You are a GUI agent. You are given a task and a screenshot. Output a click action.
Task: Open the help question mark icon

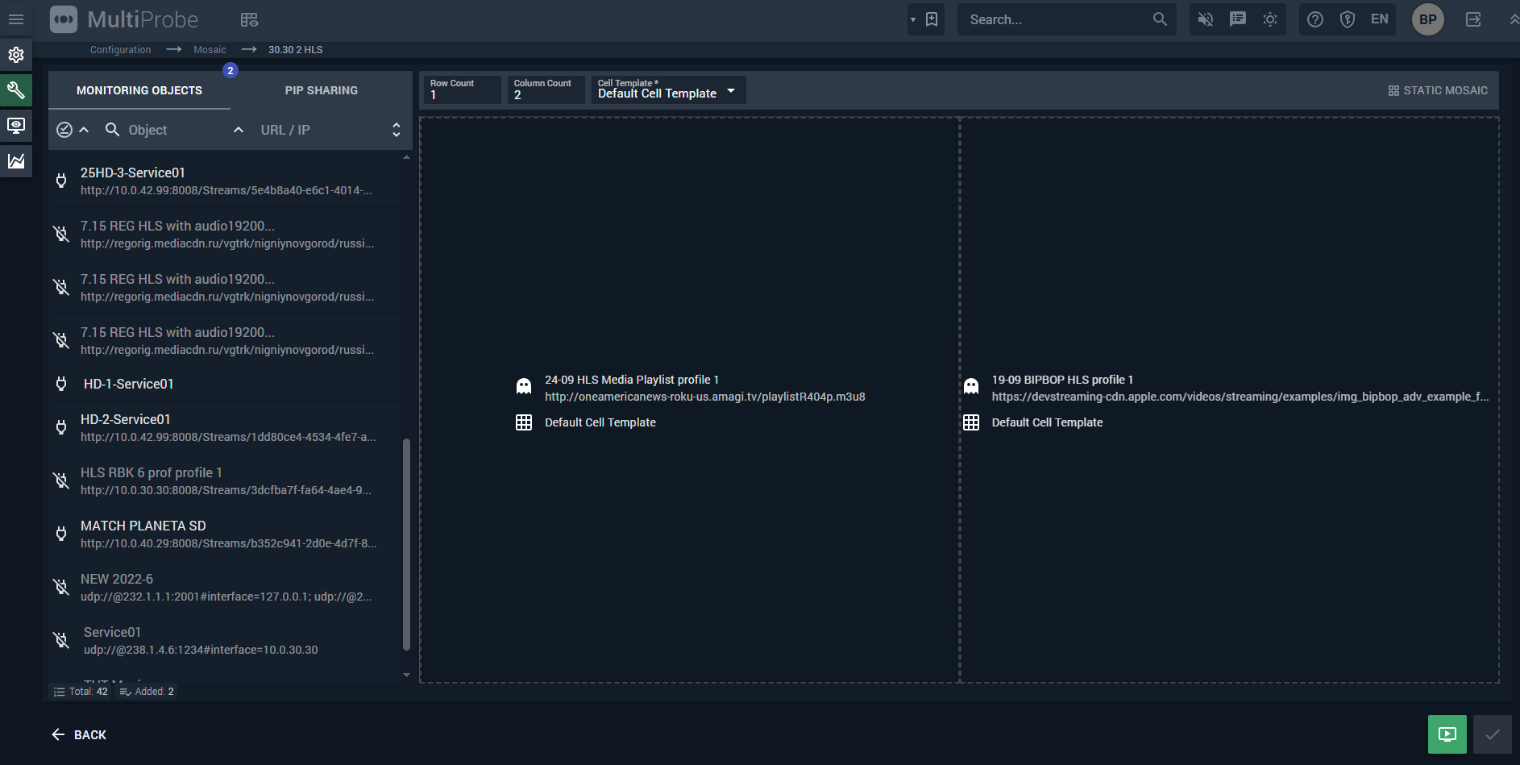click(x=1316, y=19)
